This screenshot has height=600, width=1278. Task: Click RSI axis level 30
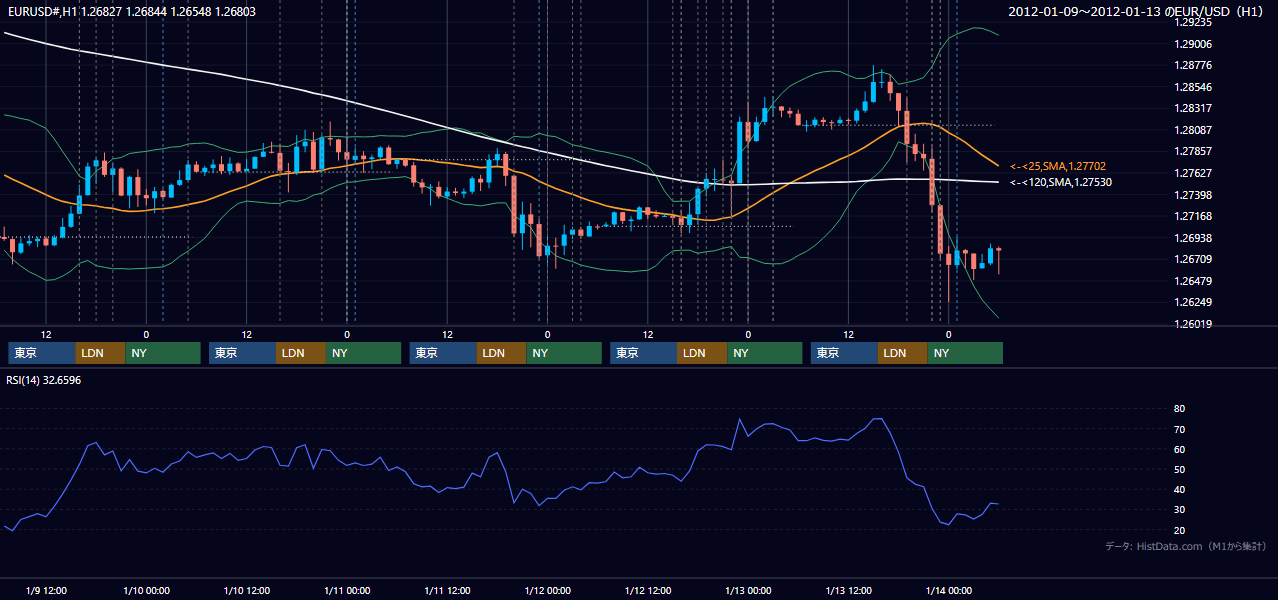click(x=1180, y=510)
